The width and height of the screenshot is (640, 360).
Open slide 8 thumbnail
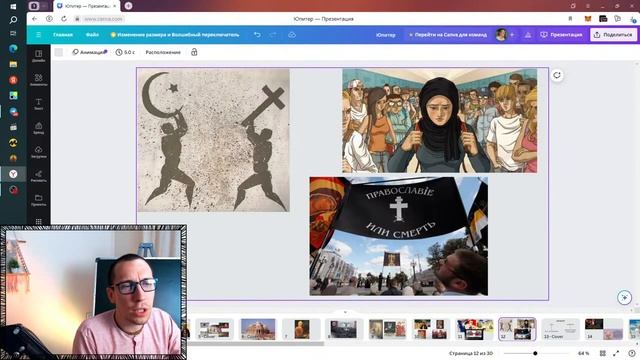pos(344,329)
